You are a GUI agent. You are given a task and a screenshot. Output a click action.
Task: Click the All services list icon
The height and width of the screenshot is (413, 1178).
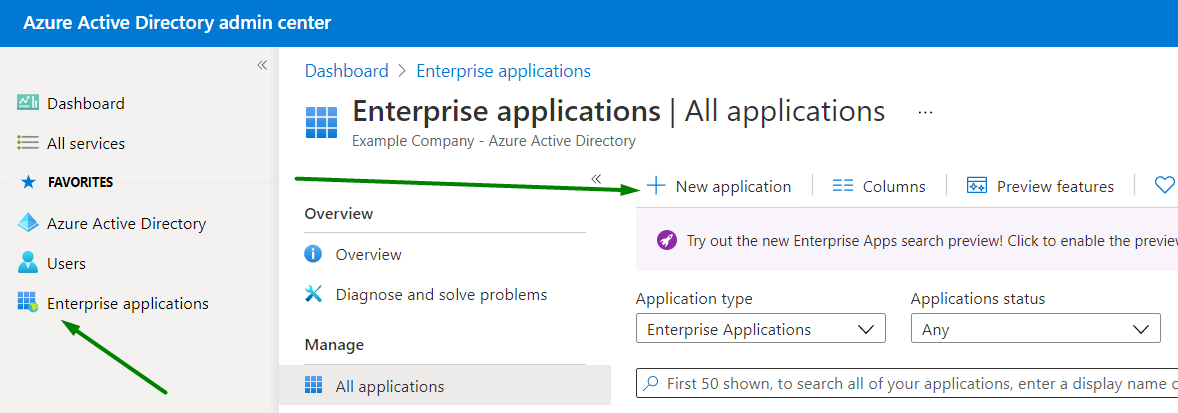coord(27,143)
